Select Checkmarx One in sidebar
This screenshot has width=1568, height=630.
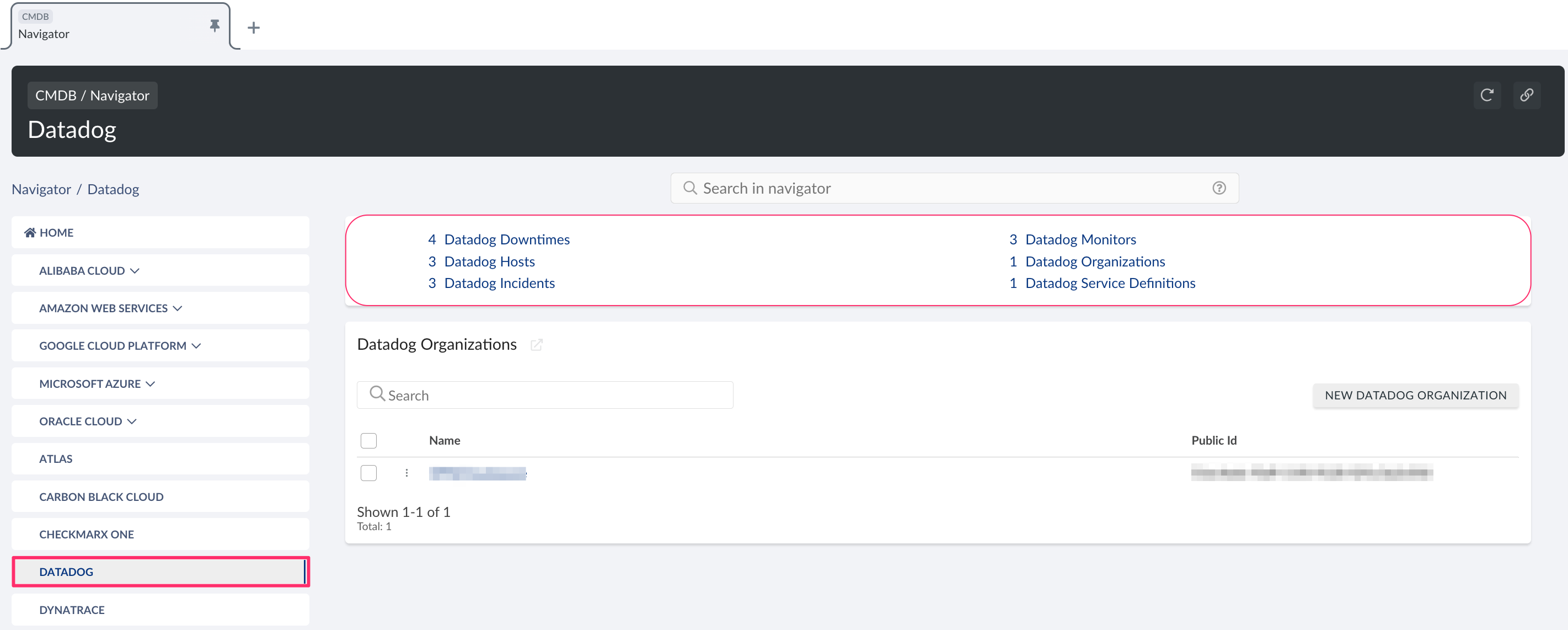point(160,535)
